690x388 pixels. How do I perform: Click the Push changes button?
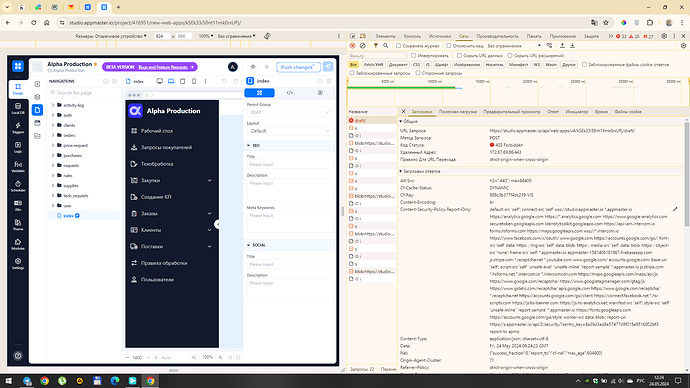tap(298, 67)
